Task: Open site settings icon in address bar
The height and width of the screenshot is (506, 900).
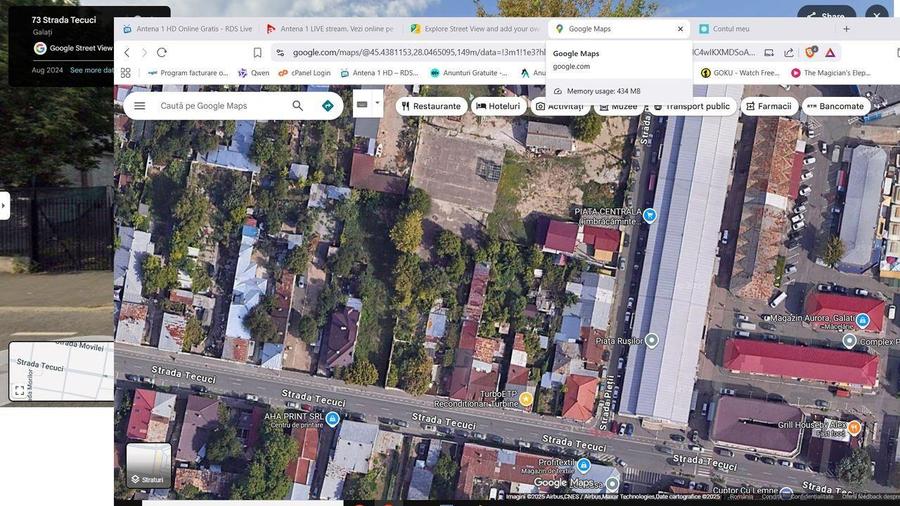Action: click(x=280, y=53)
